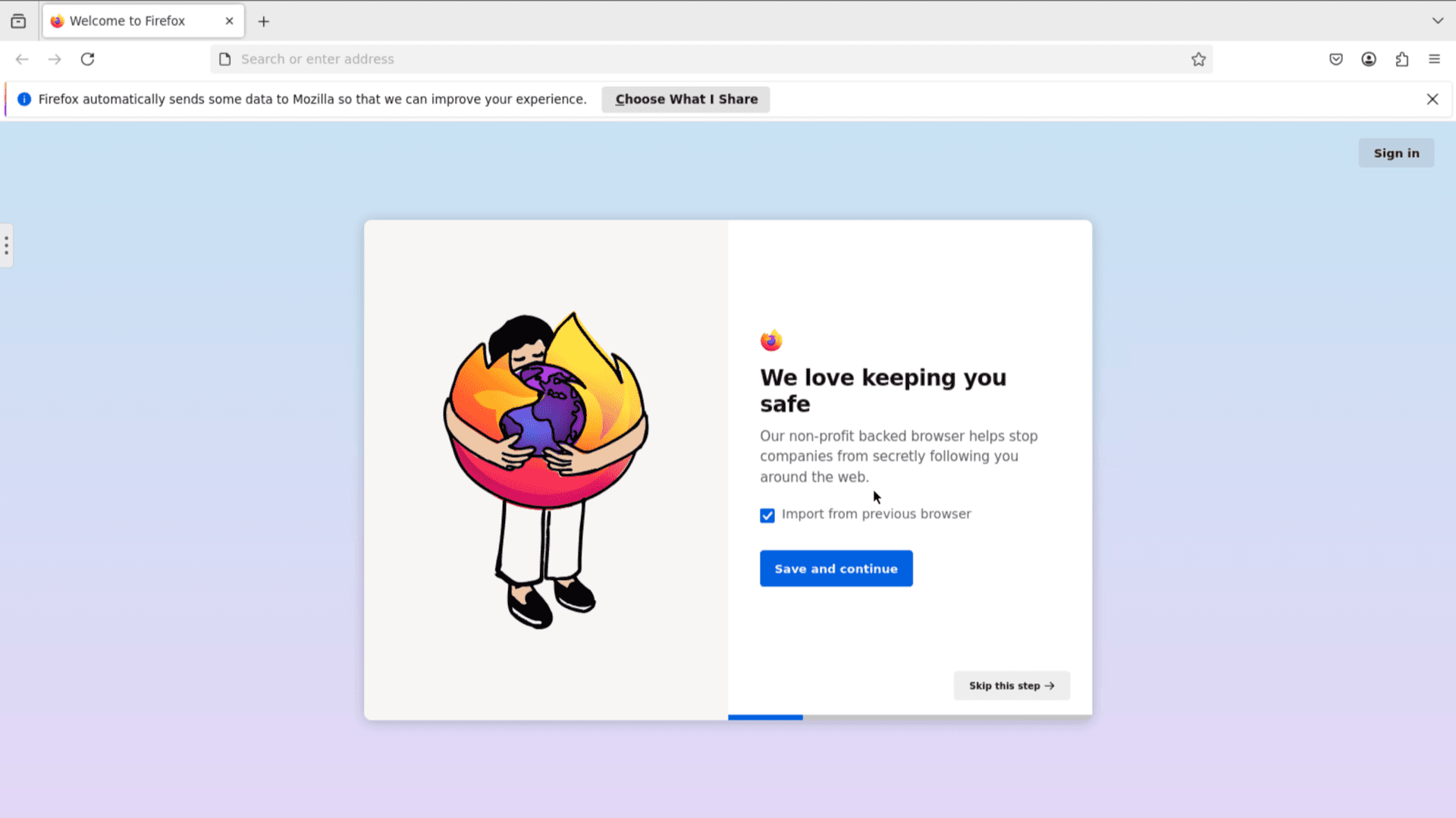
Task: Click the heading We love keeping you safe
Action: coord(883,390)
